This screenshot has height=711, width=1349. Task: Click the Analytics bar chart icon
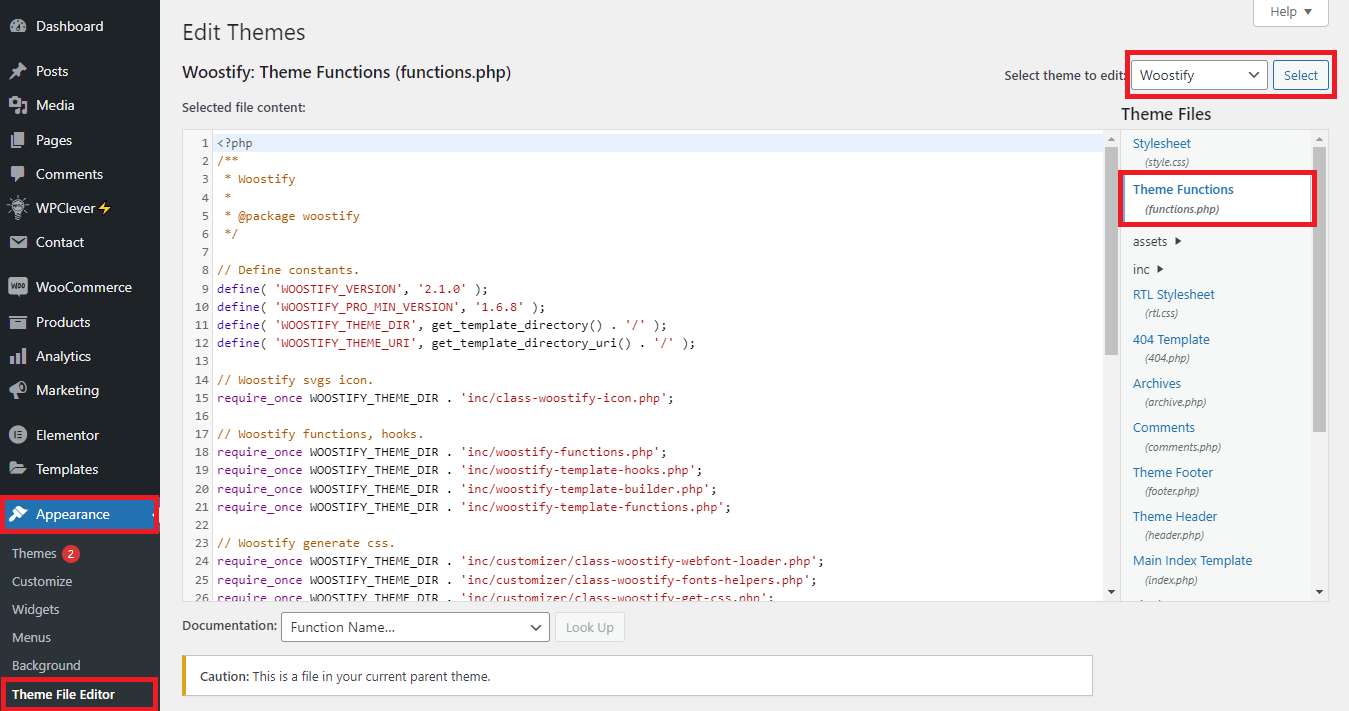point(18,356)
